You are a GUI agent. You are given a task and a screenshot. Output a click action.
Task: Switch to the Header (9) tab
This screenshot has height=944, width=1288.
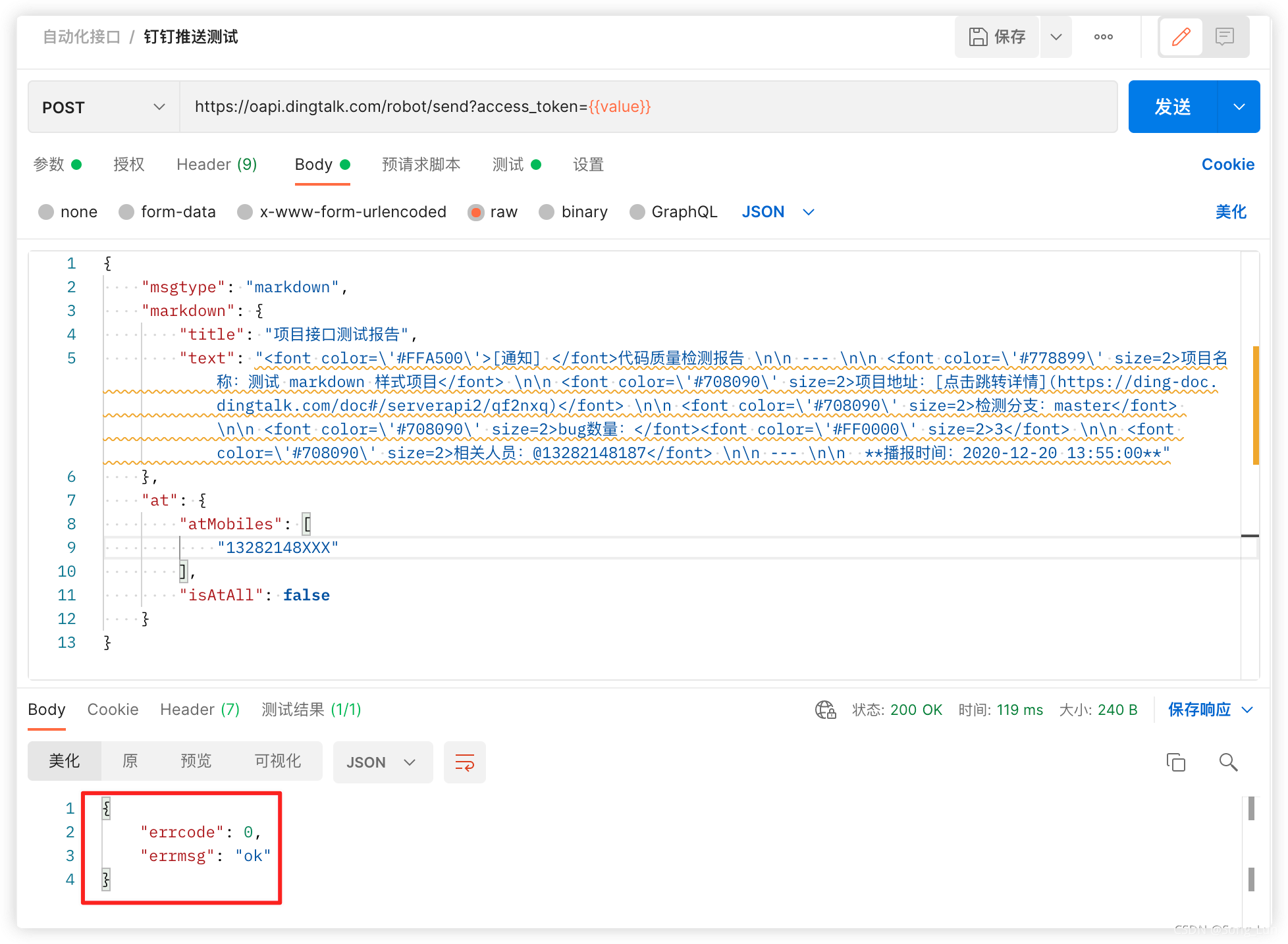click(x=217, y=165)
